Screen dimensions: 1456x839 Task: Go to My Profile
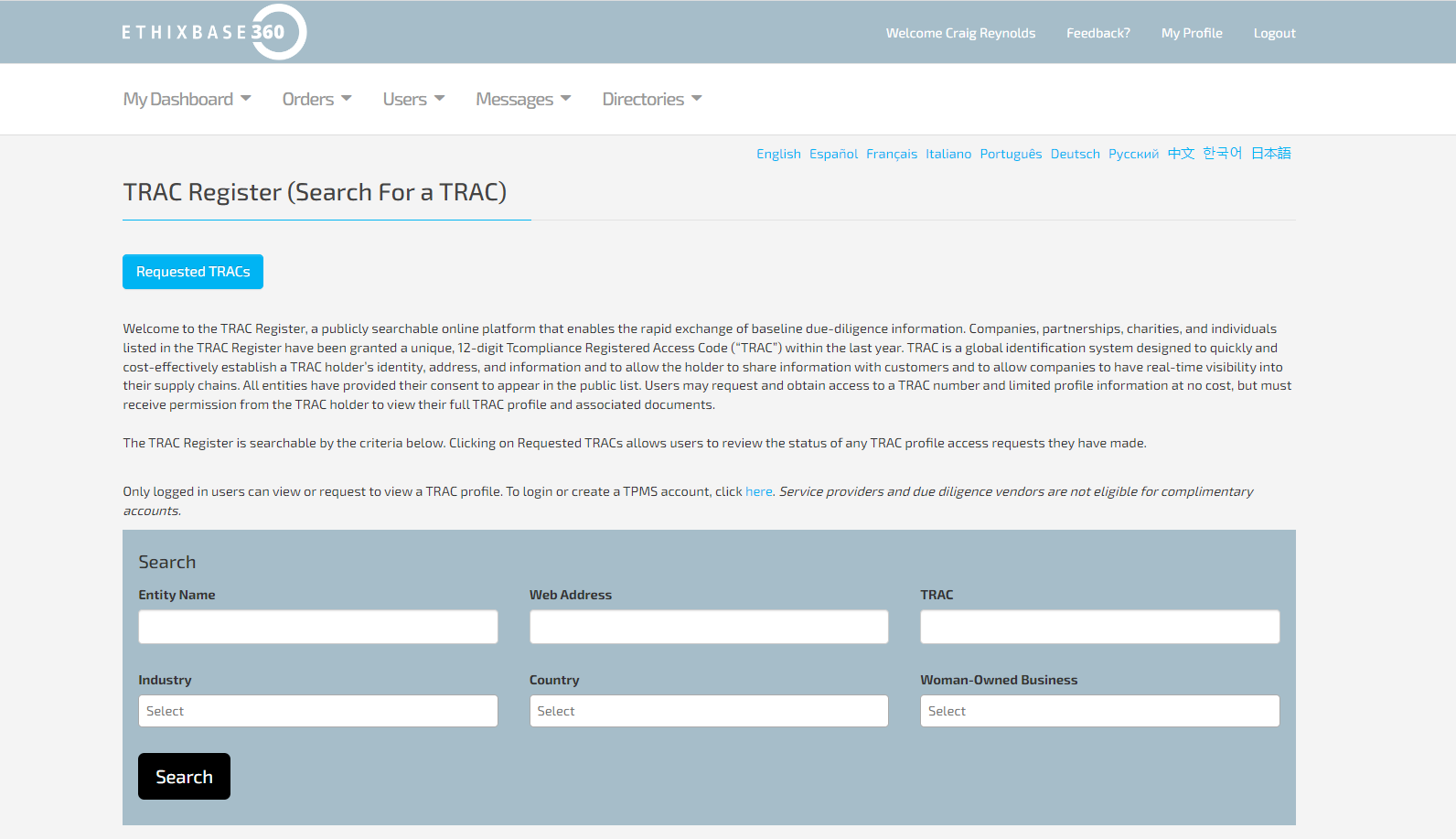(x=1191, y=33)
